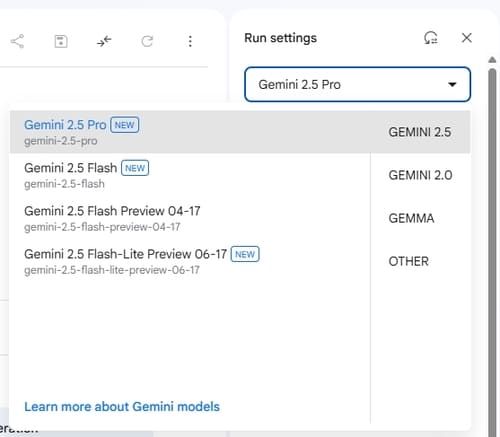Click the reset run settings icon
Viewport: 500px width, 437px height.
coord(431,38)
